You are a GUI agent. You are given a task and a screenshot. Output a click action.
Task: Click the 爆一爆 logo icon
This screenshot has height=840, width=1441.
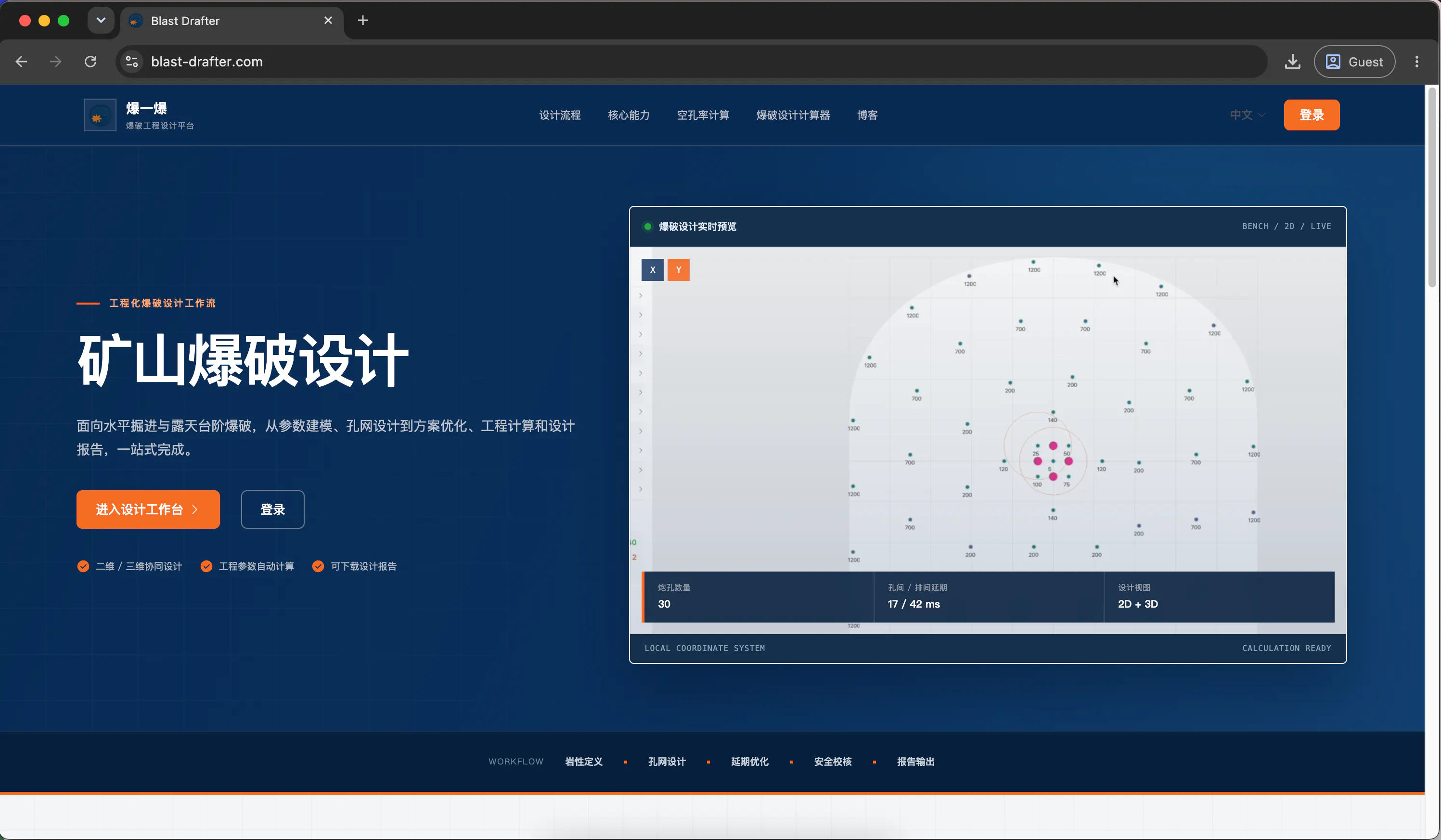(x=100, y=115)
